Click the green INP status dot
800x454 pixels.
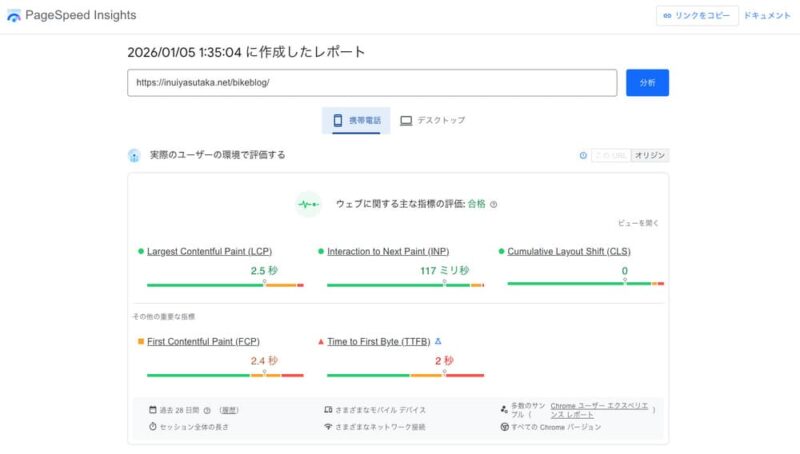click(x=321, y=251)
